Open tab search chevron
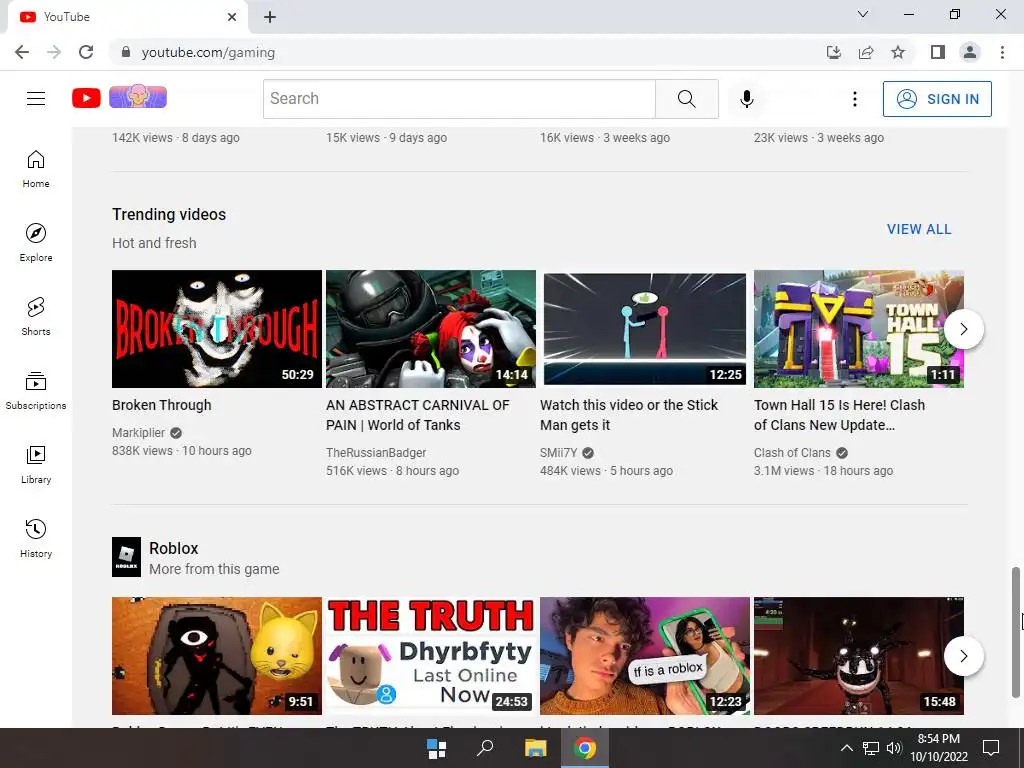The height and width of the screenshot is (768, 1024). (x=863, y=14)
